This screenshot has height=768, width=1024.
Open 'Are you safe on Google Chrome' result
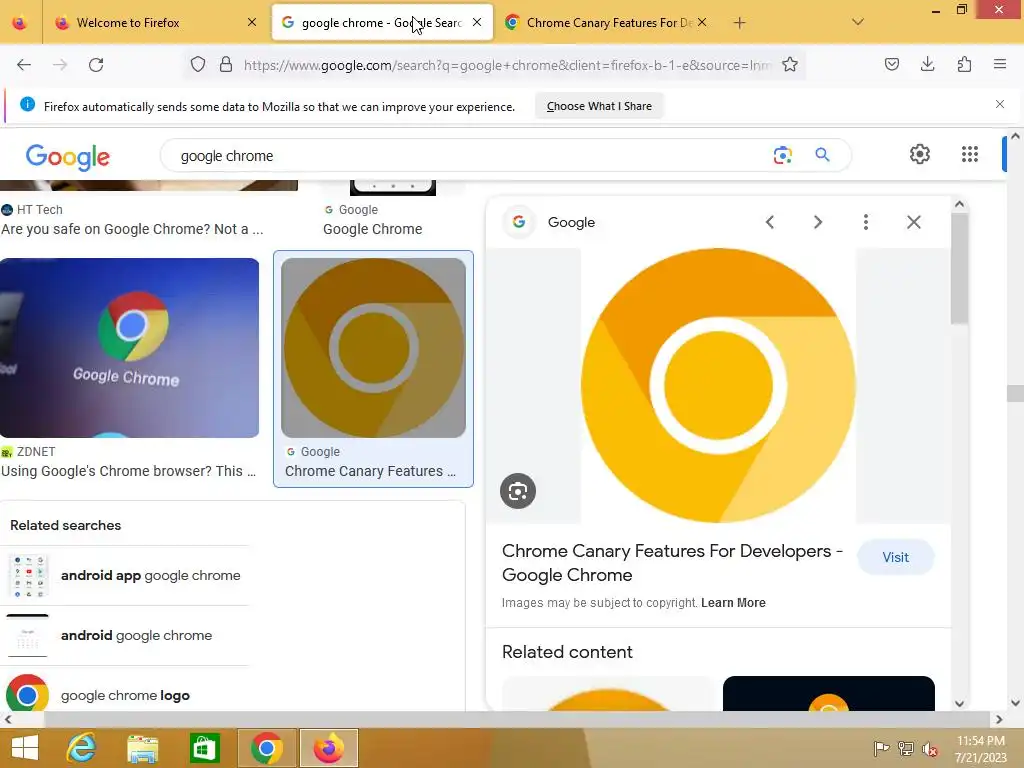pyautogui.click(x=132, y=229)
